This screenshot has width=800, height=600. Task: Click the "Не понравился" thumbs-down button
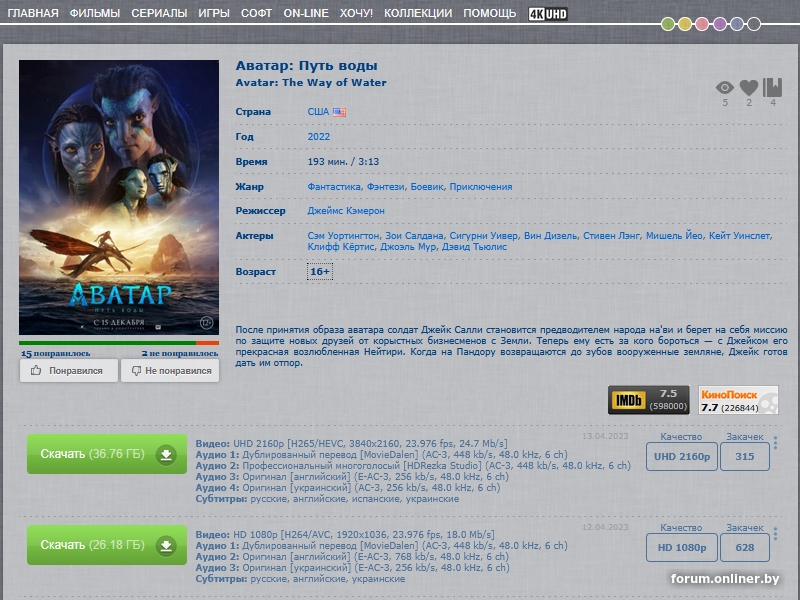170,370
